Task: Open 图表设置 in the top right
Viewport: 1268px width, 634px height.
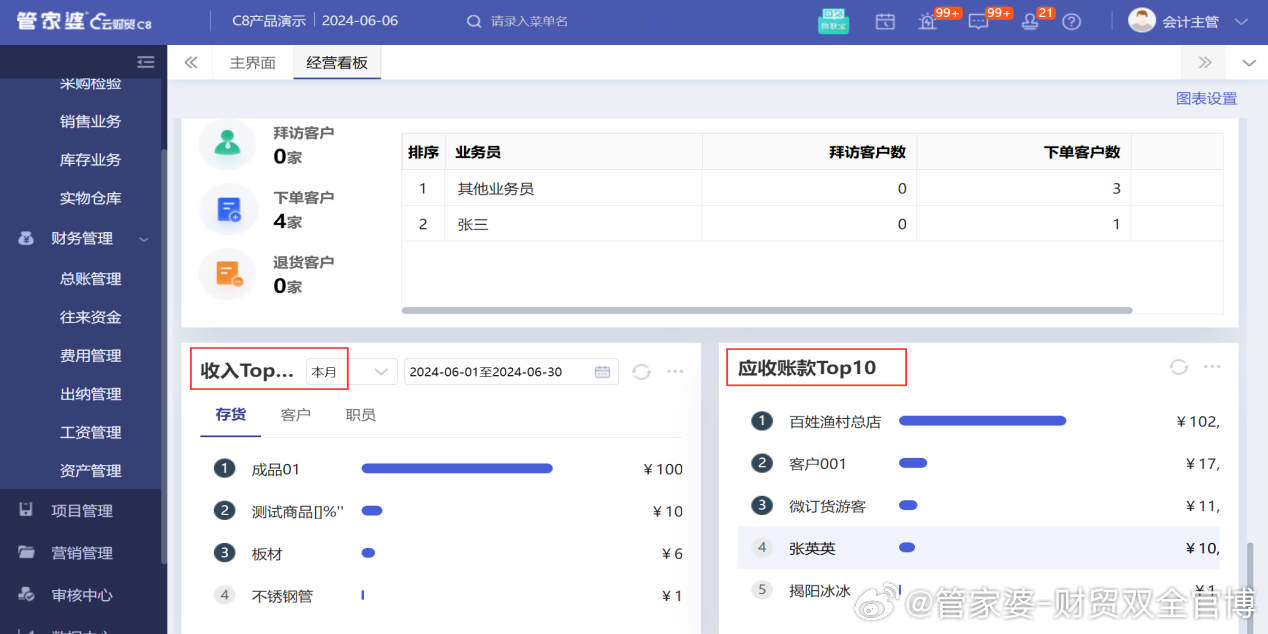Action: [1206, 97]
